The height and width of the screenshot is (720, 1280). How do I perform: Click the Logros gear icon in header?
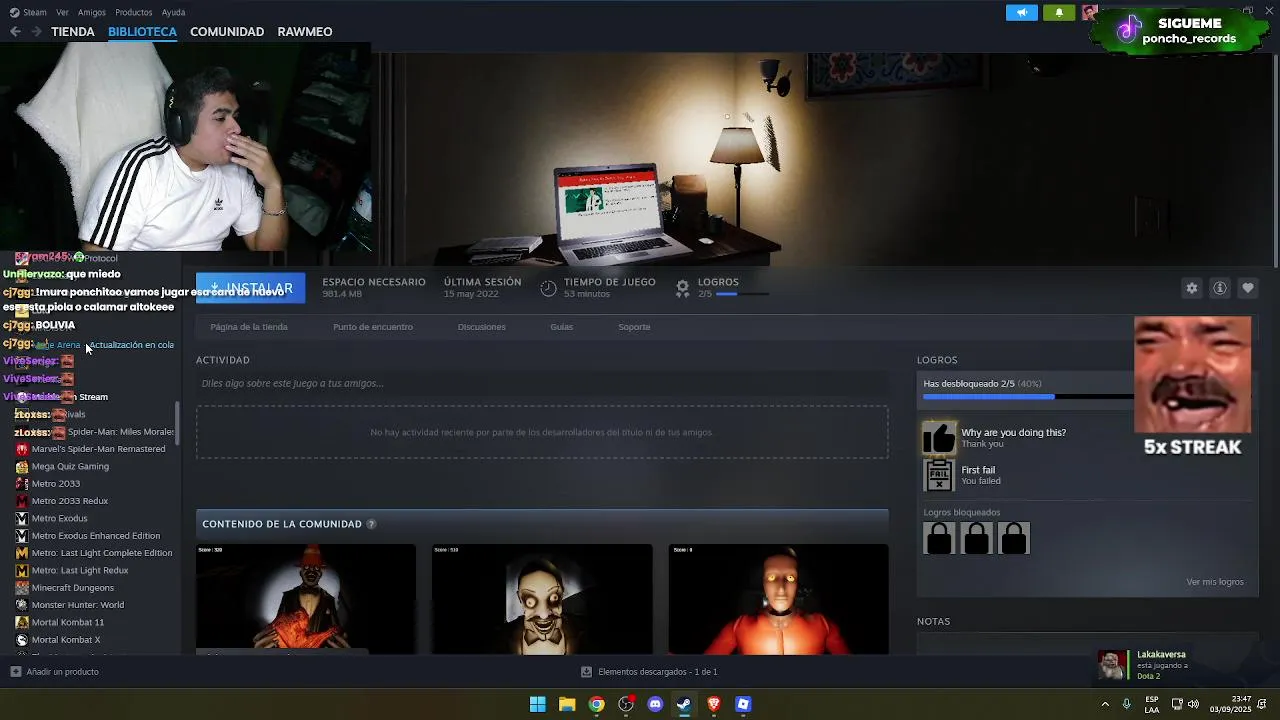(x=683, y=288)
